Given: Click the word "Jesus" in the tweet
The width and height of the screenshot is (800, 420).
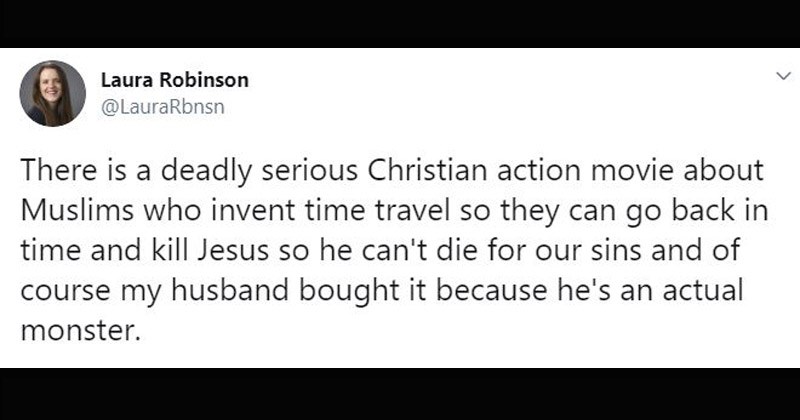Looking at the screenshot, I should click(x=227, y=247).
